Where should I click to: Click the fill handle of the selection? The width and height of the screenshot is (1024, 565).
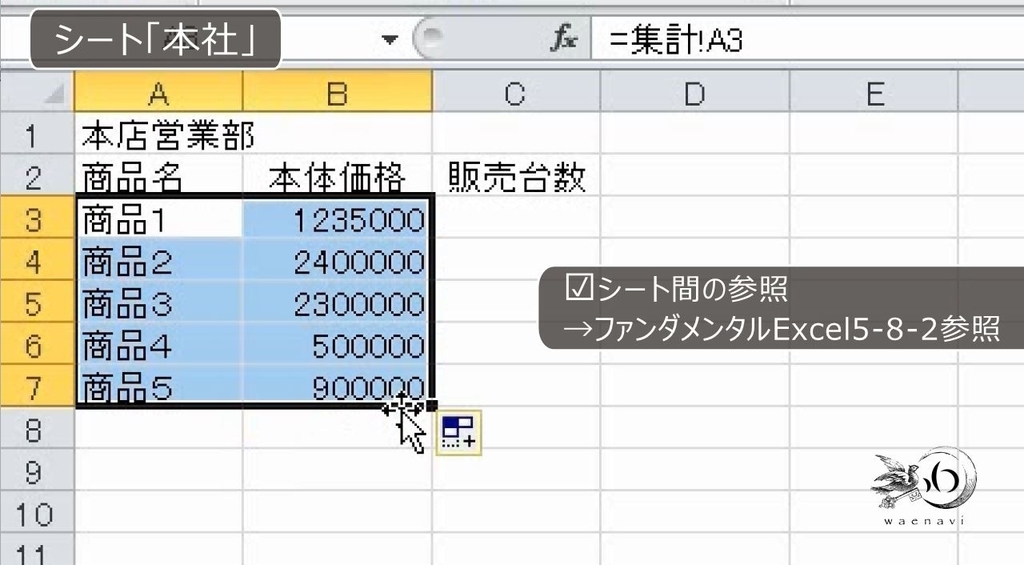(x=432, y=406)
